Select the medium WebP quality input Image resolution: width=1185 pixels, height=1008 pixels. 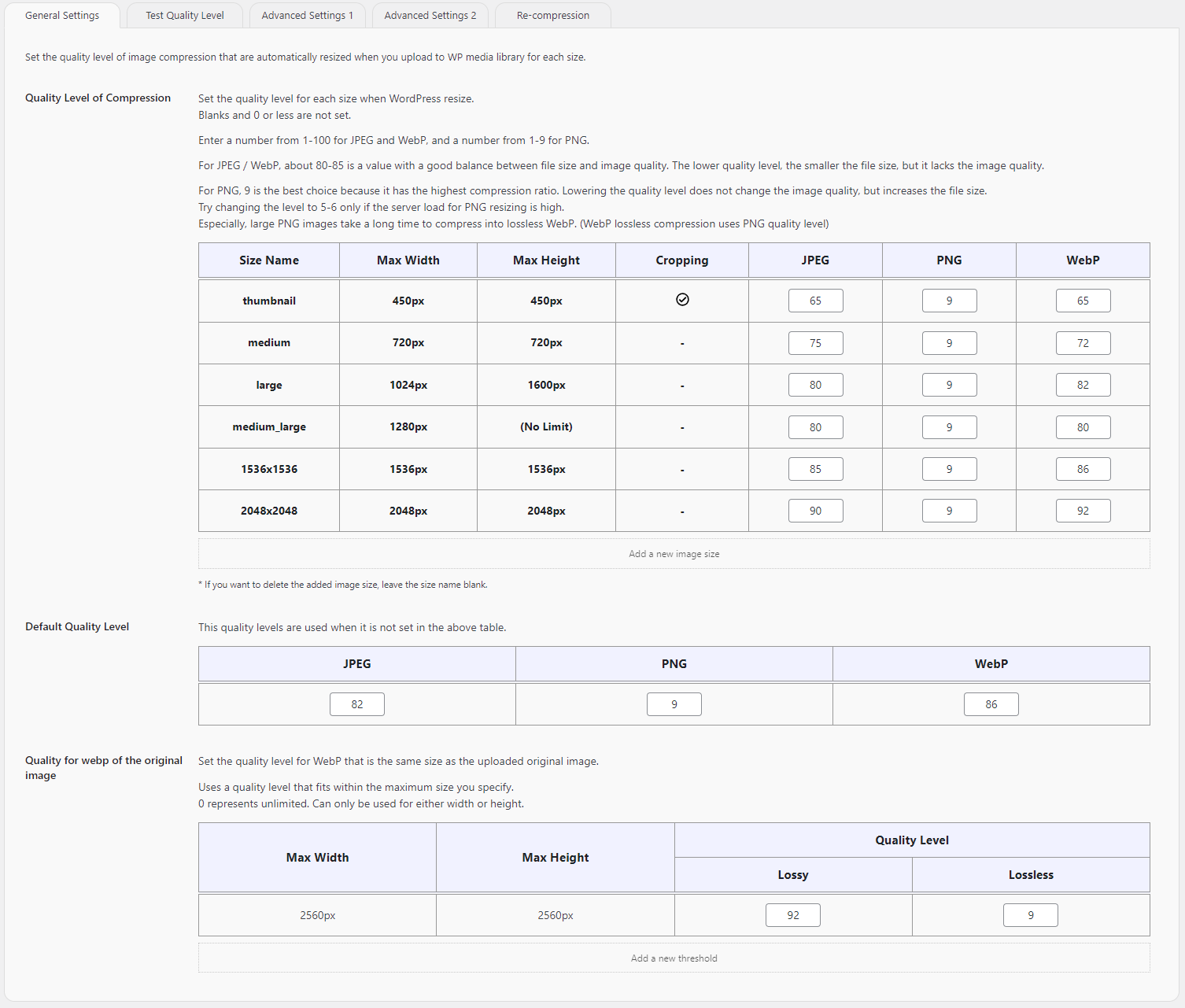tap(1083, 343)
